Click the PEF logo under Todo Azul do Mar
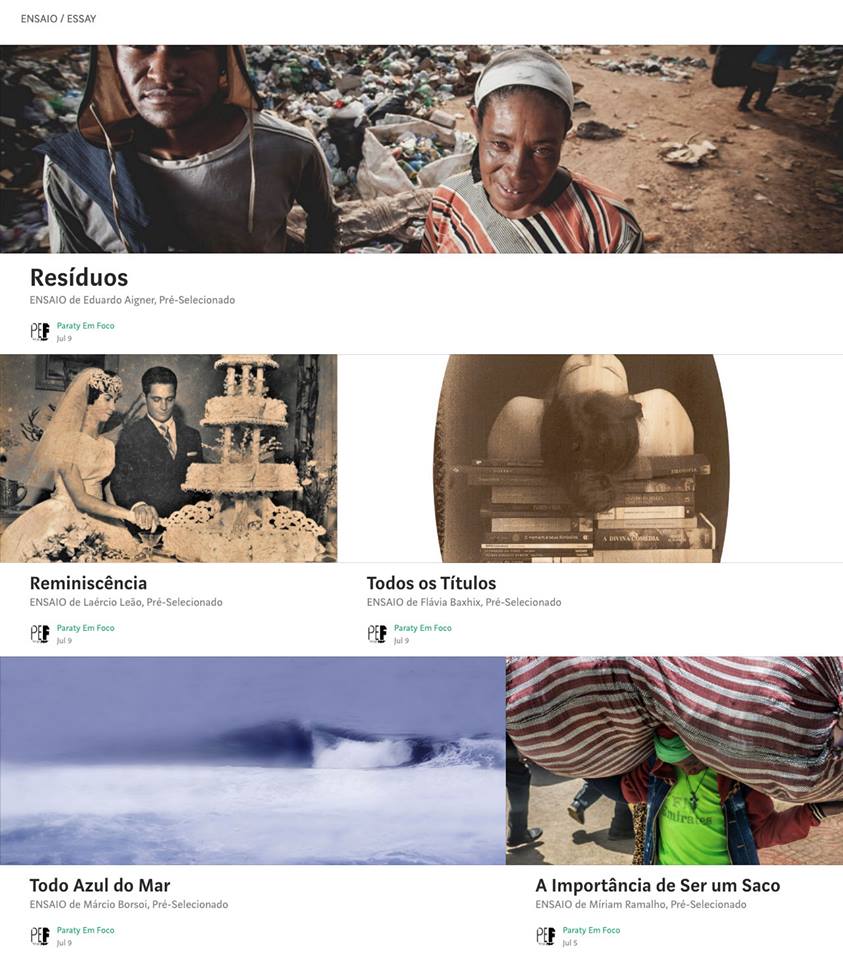The image size is (843, 960). click(x=40, y=936)
